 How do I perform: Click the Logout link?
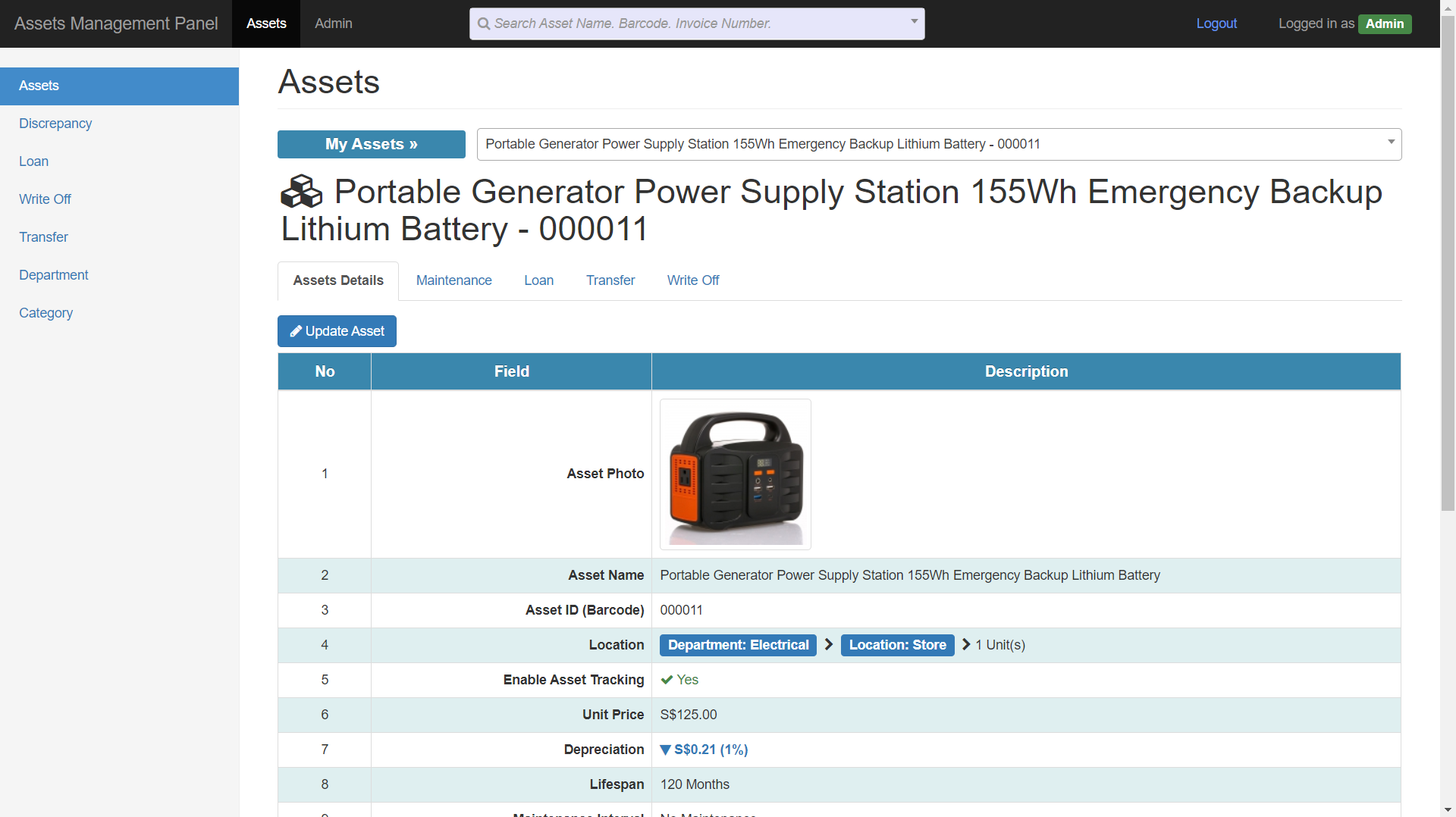click(1216, 23)
